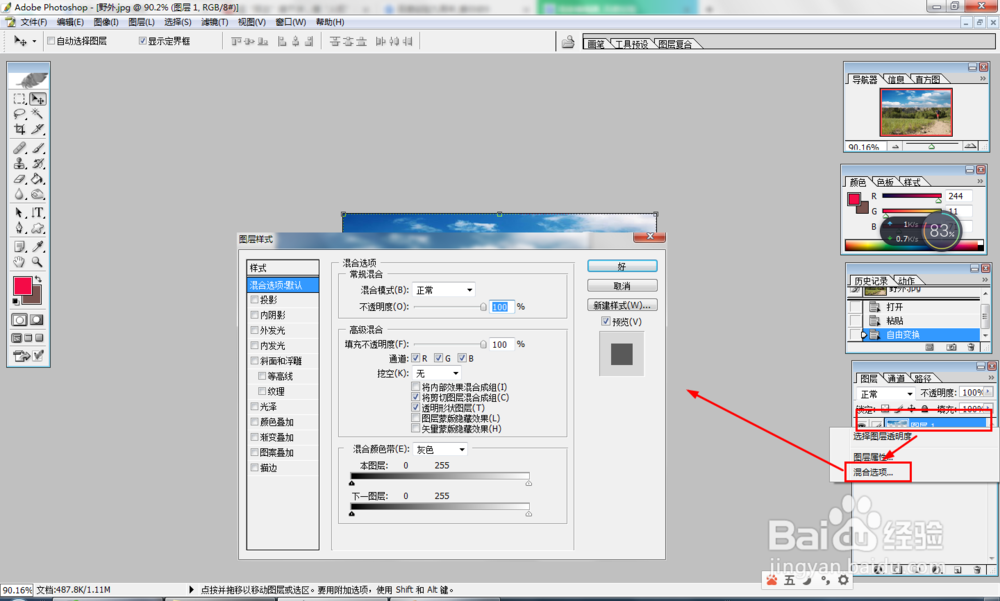Select the Hand tool

pyautogui.click(x=20, y=262)
